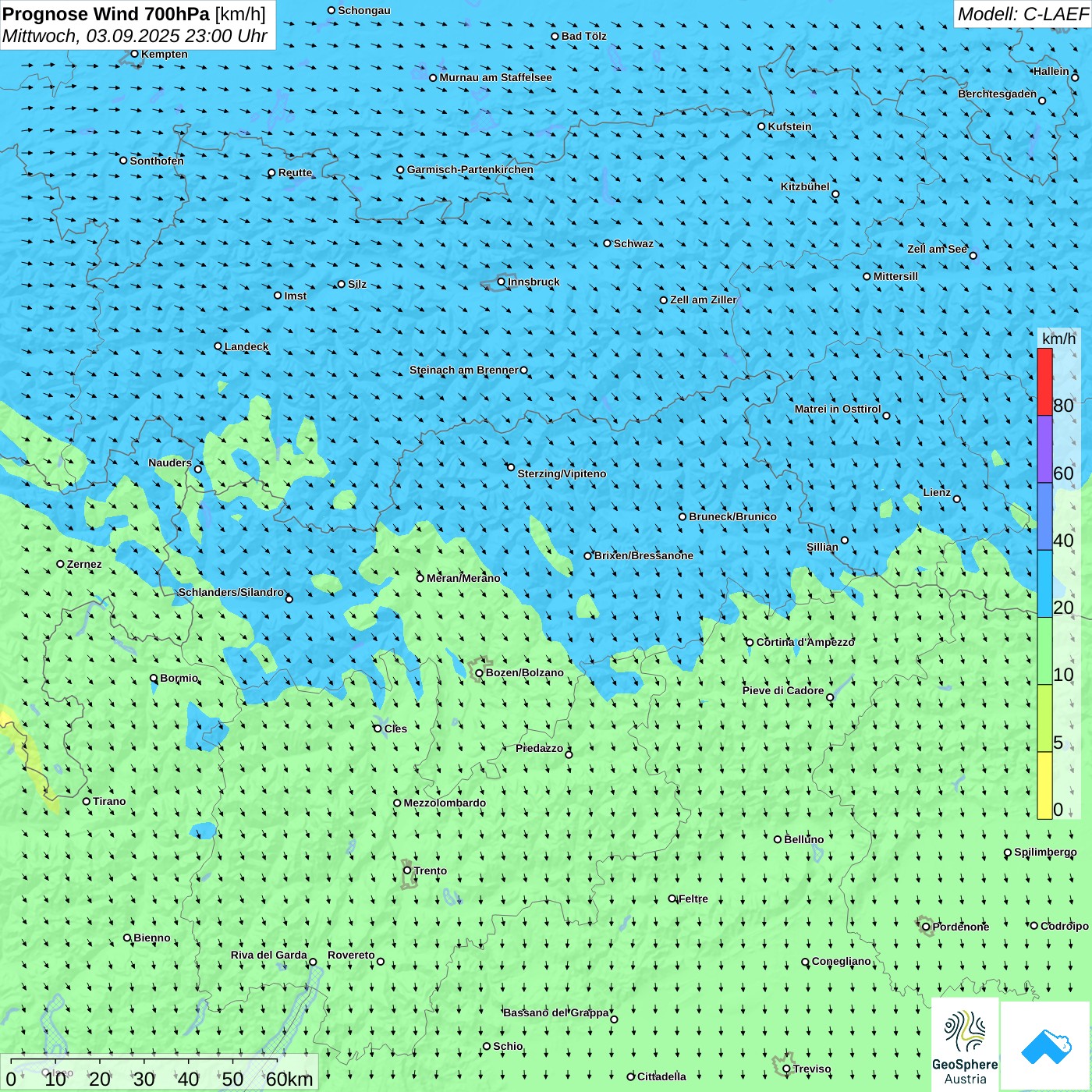Click the Bad Tölz marker
The height and width of the screenshot is (1092, 1092).
tap(555, 36)
